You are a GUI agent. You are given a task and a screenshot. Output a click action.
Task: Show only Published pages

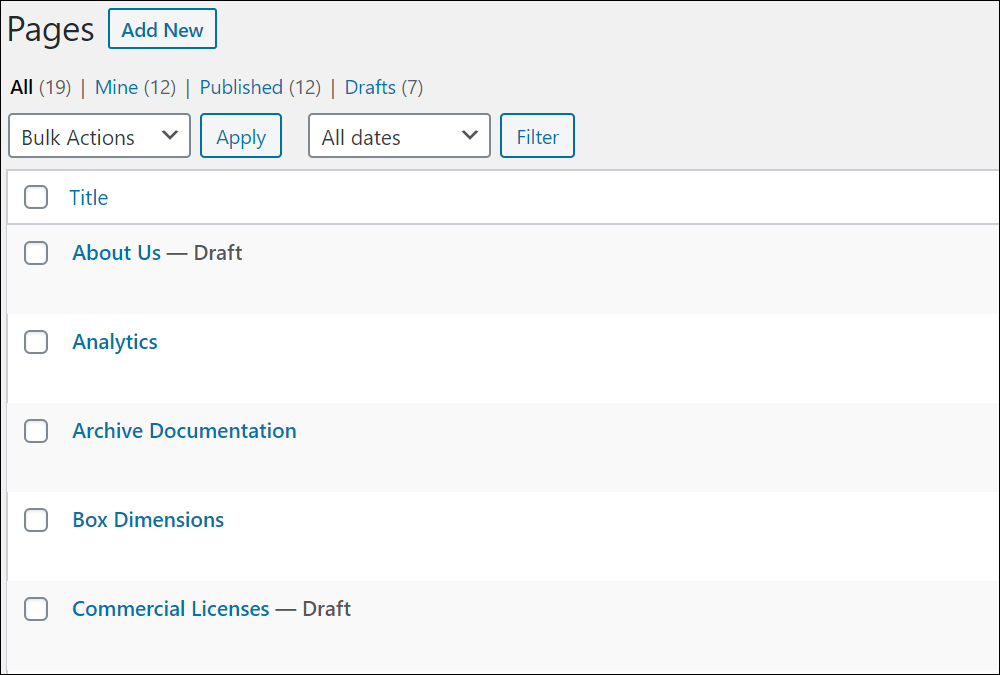point(241,87)
